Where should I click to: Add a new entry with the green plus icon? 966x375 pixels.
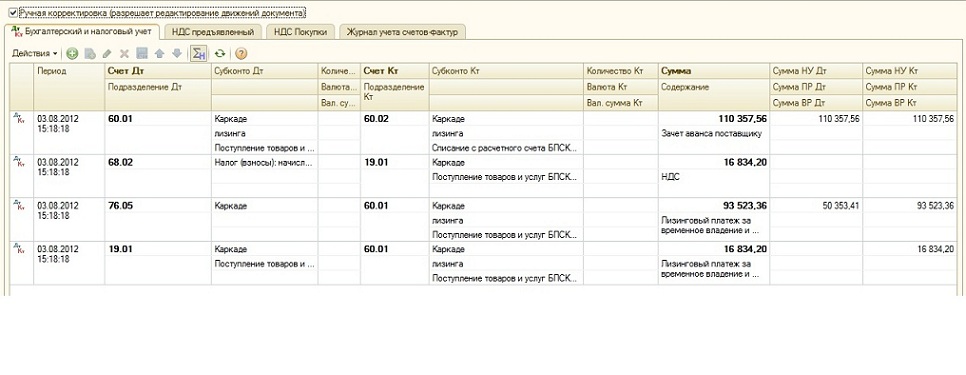click(72, 54)
